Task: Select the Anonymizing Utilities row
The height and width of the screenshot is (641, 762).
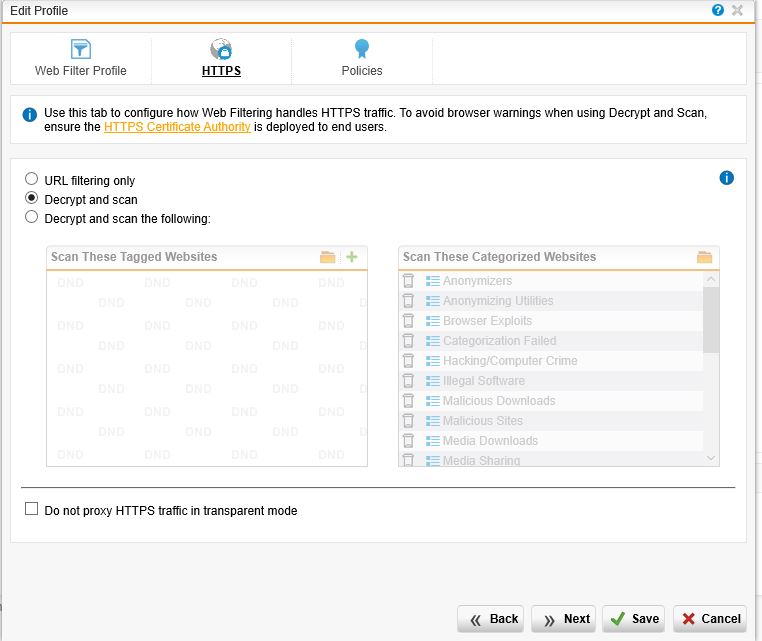Action: (x=551, y=301)
